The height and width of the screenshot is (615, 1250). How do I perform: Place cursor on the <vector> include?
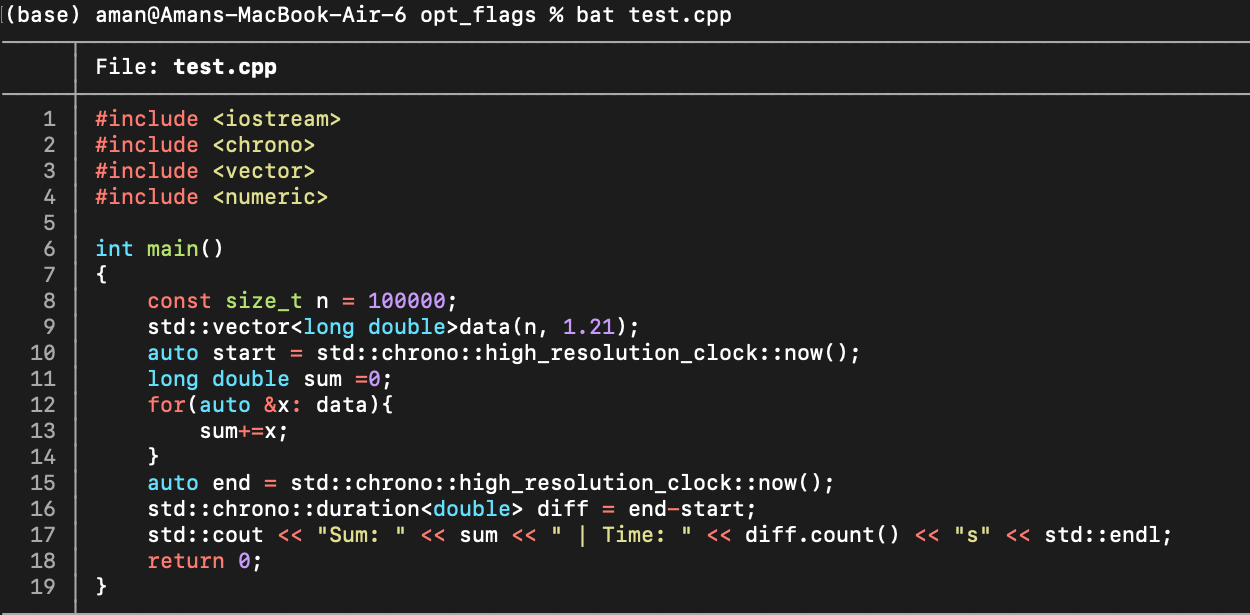pos(264,171)
